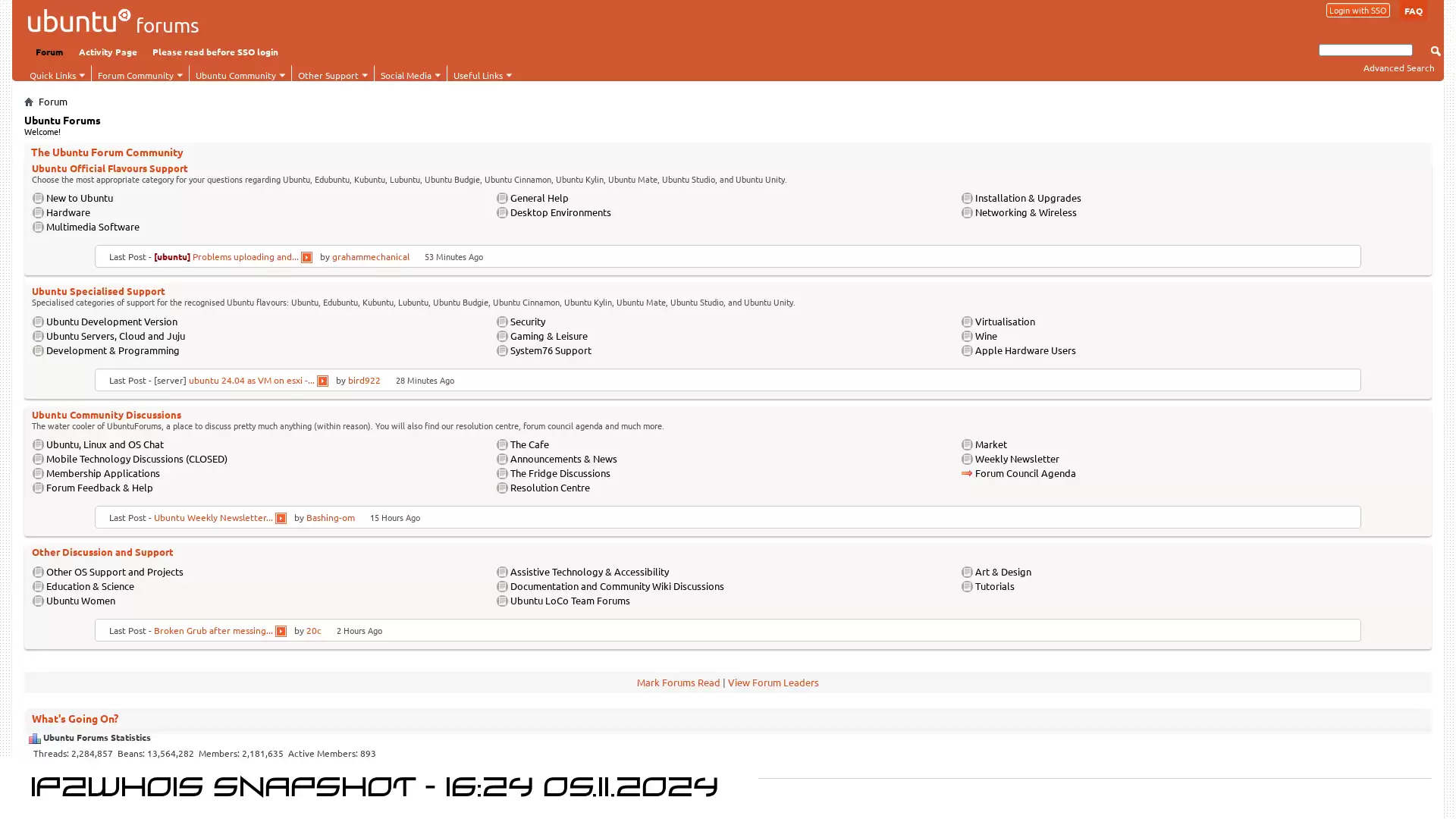The height and width of the screenshot is (819, 1456).
Task: Click the Installation & Upgrades forum status icon
Action: (967, 199)
